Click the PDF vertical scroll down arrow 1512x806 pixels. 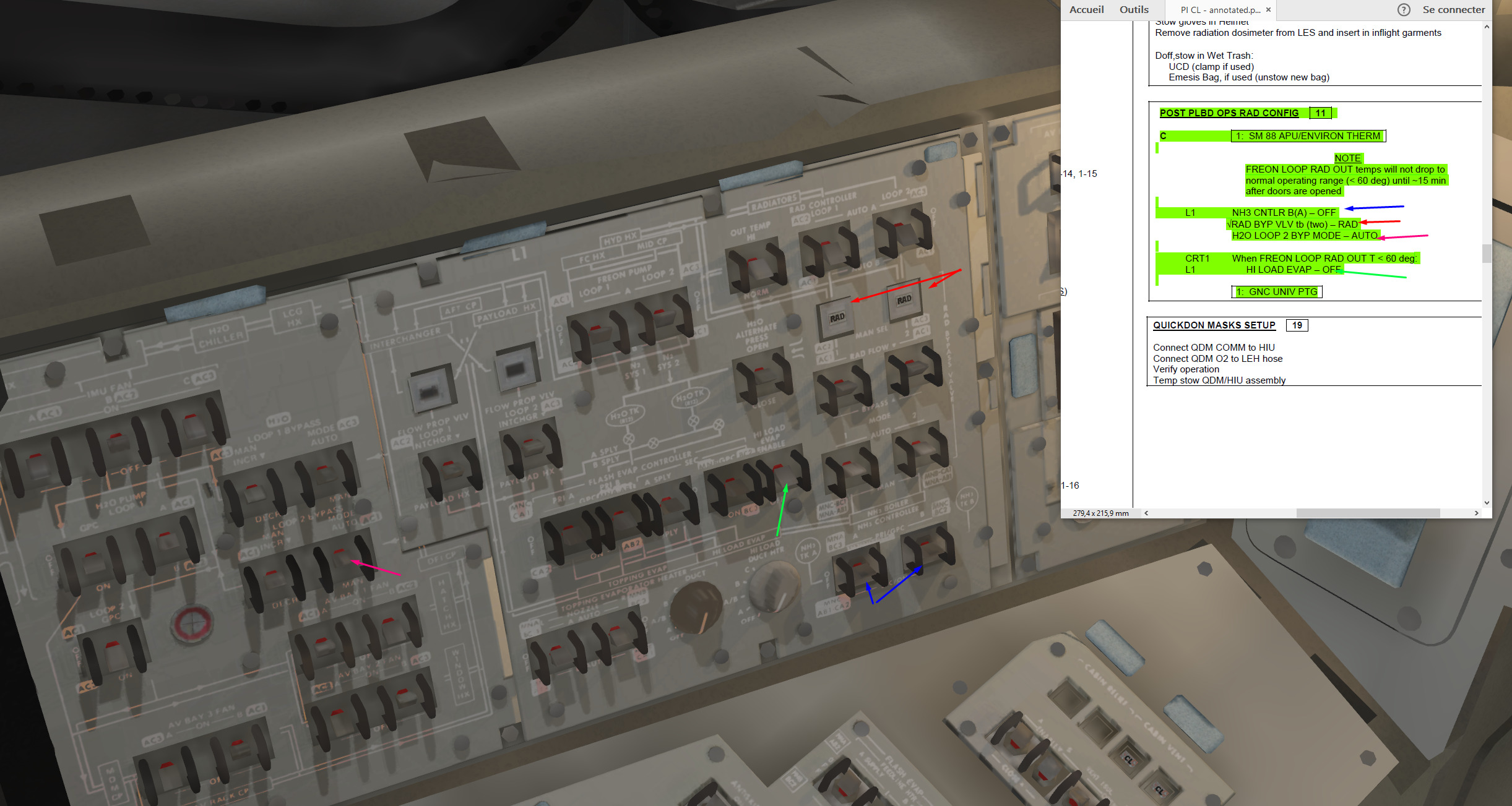(1487, 503)
